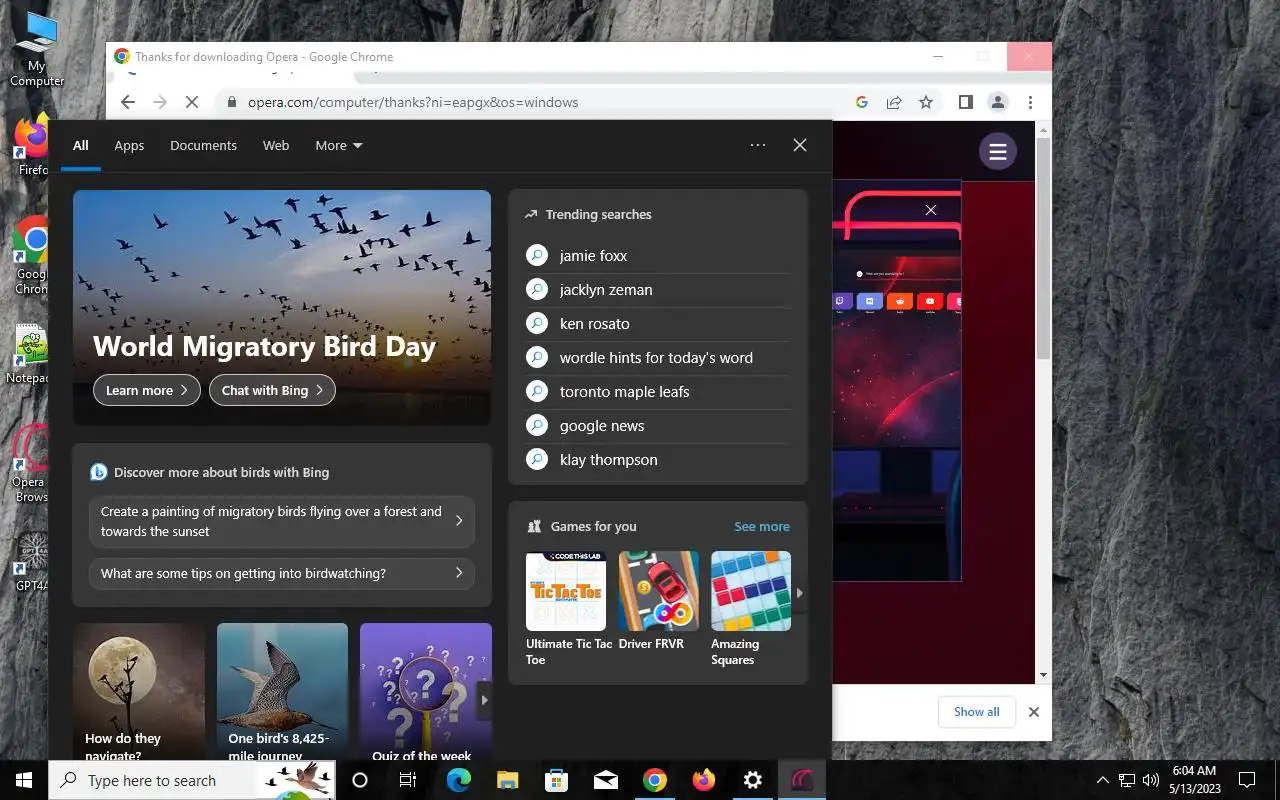Open the Chrome profile avatar
This screenshot has width=1280, height=800.
point(998,102)
